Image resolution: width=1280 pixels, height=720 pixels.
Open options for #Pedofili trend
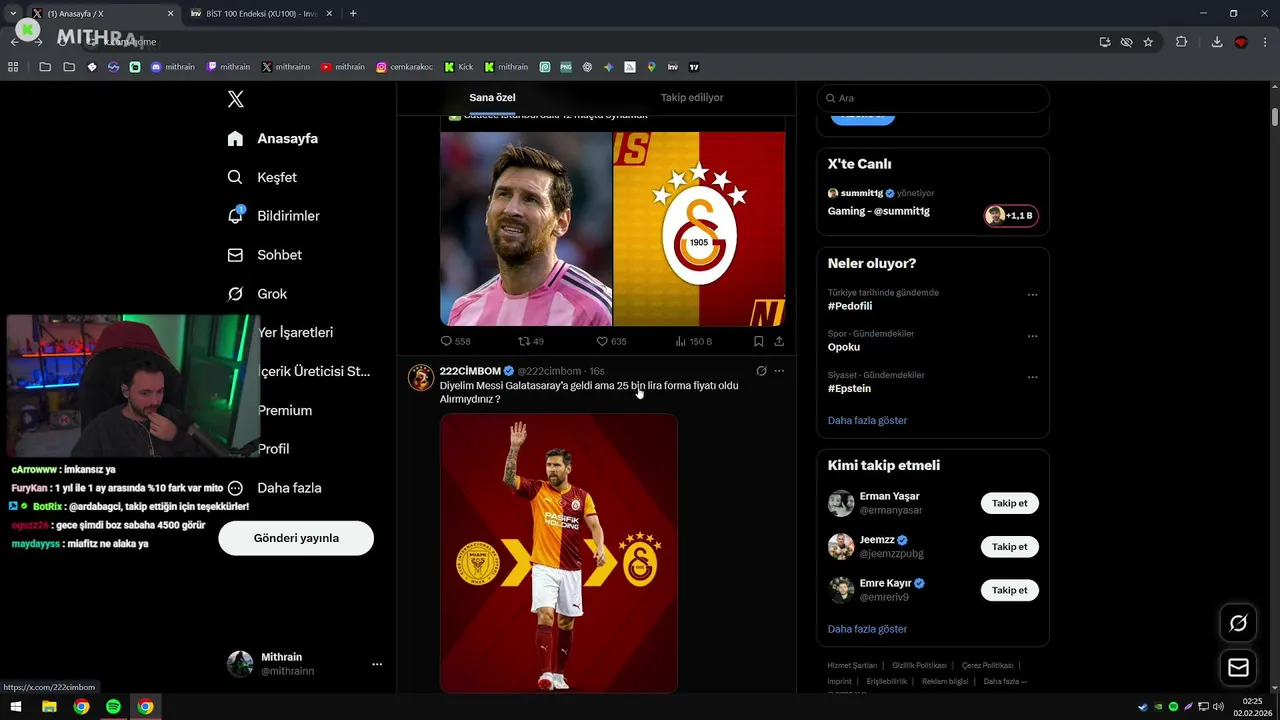[1032, 295]
